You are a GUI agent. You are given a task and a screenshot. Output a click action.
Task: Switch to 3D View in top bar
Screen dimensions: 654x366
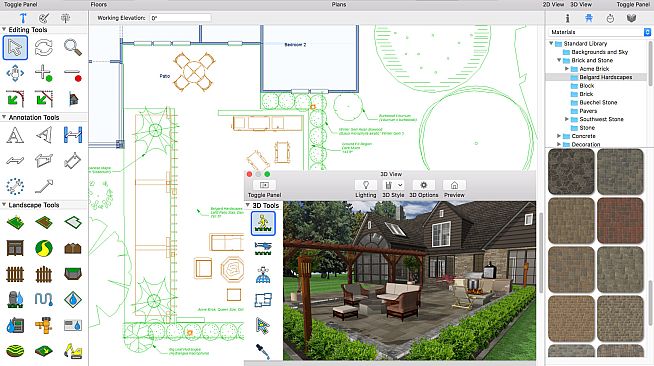pyautogui.click(x=581, y=4)
